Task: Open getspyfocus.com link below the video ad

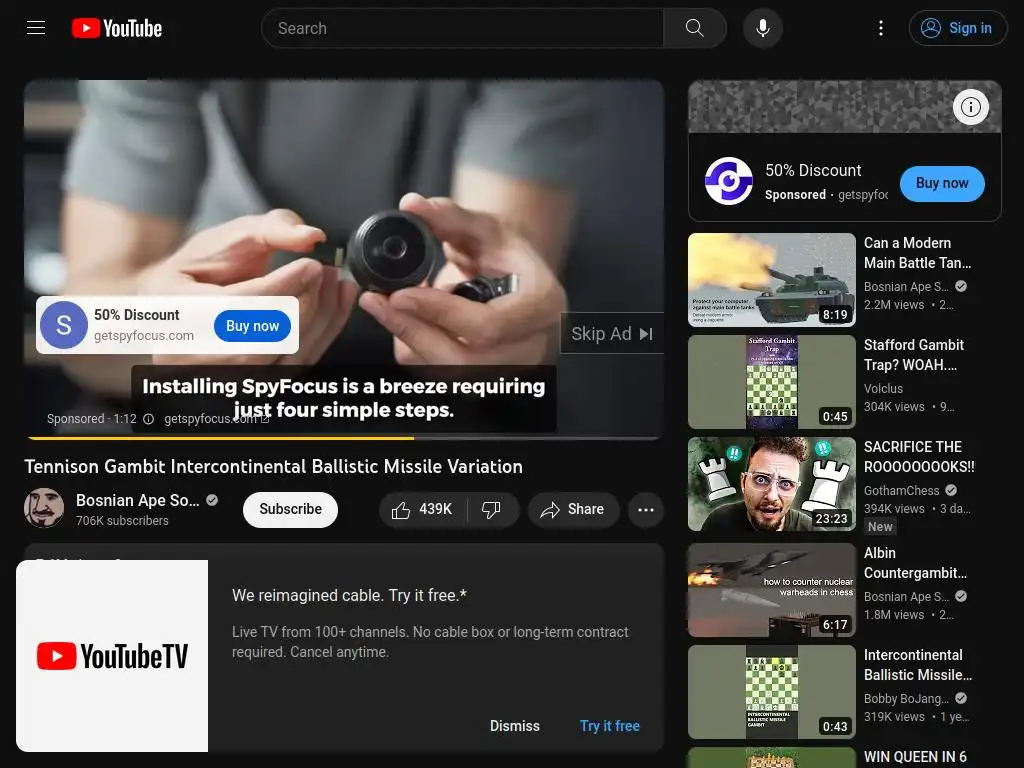Action: pos(216,419)
